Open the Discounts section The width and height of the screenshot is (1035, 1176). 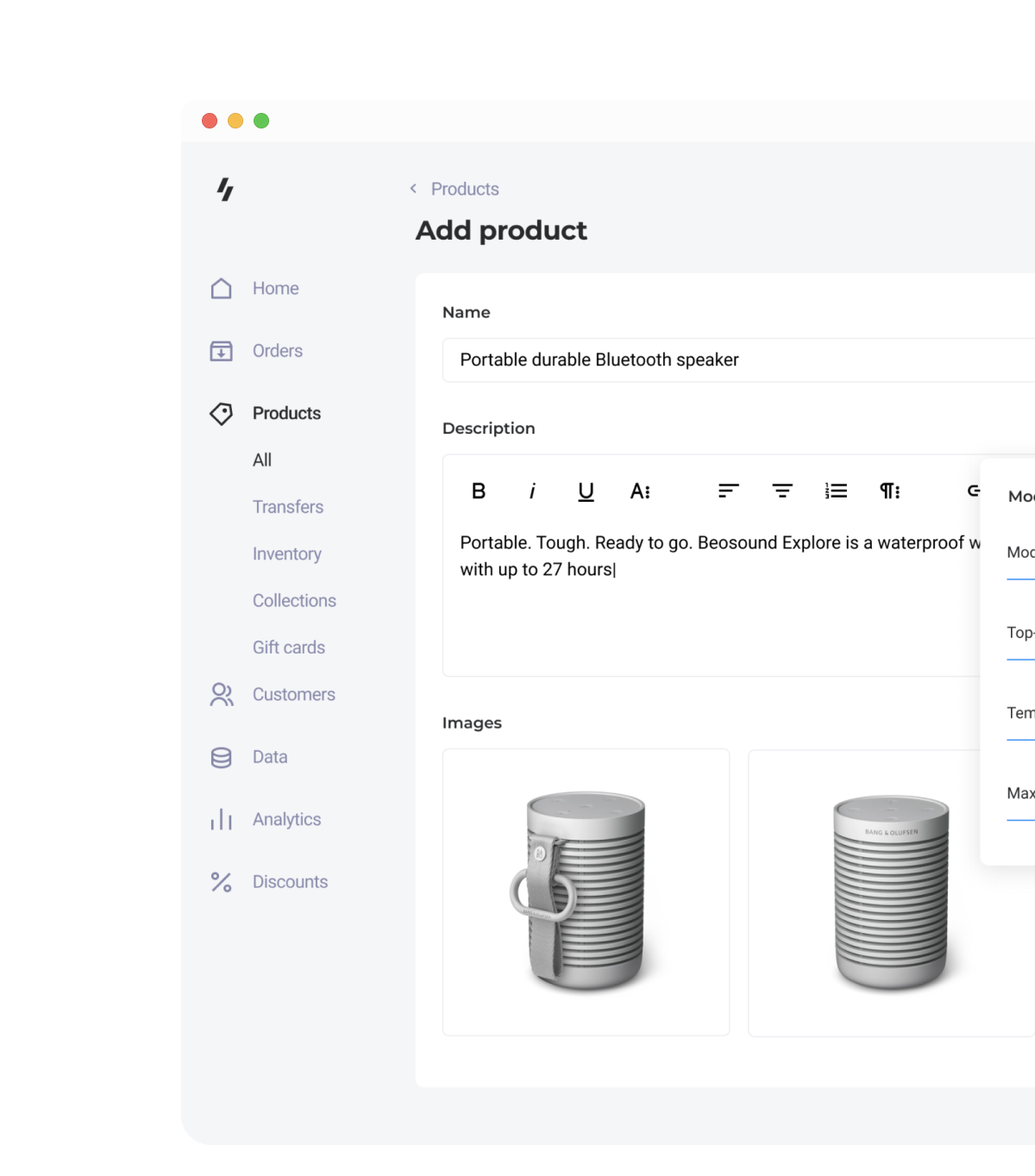point(290,882)
